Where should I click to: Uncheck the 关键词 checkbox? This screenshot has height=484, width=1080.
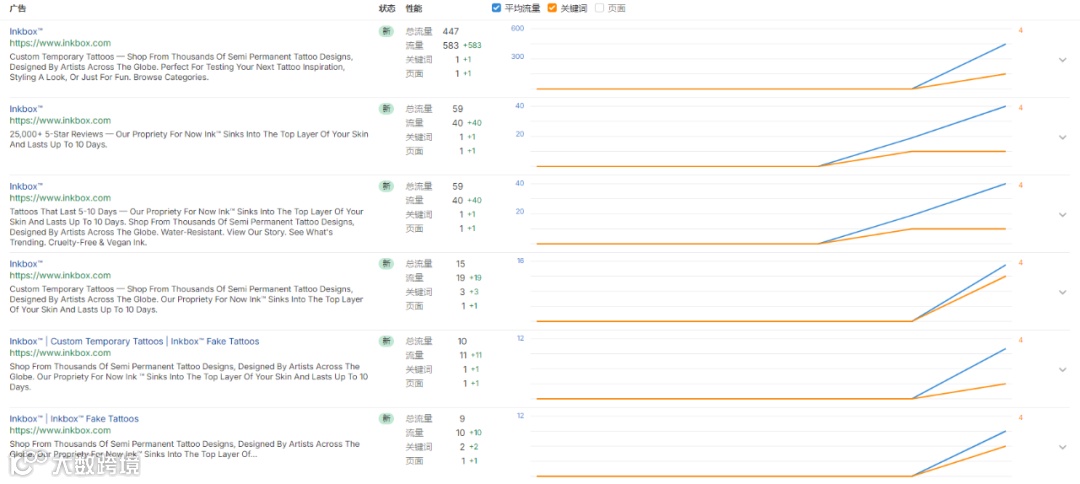[x=552, y=8]
